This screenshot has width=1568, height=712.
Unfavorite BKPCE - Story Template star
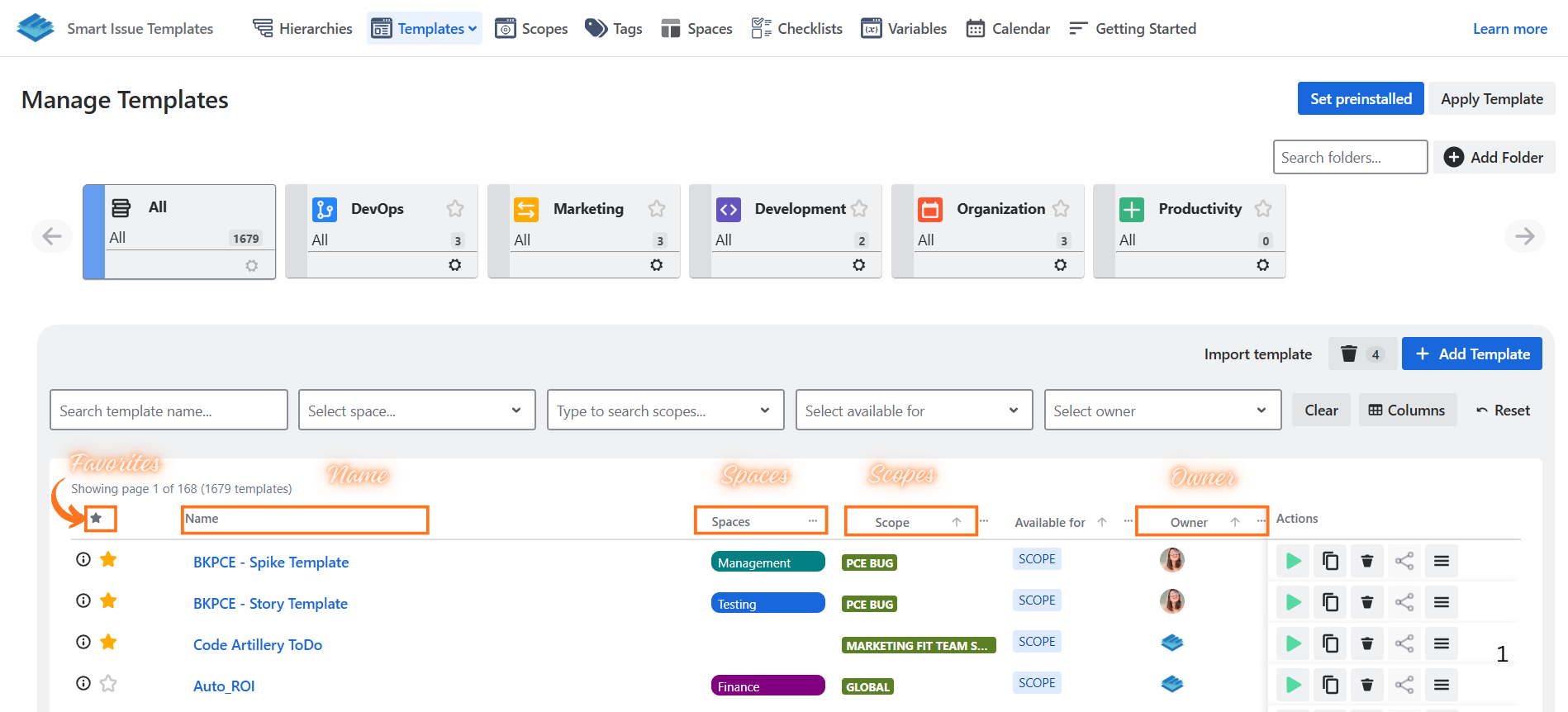click(x=108, y=600)
